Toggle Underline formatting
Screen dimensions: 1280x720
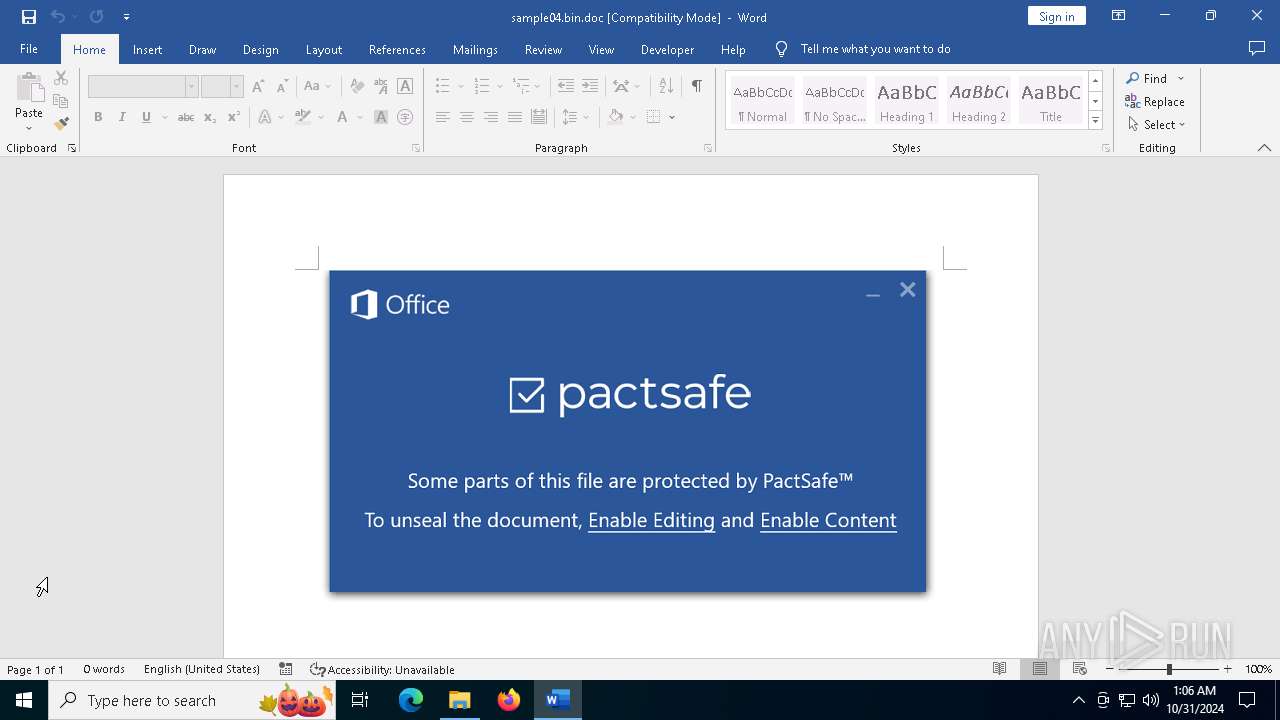tap(146, 117)
